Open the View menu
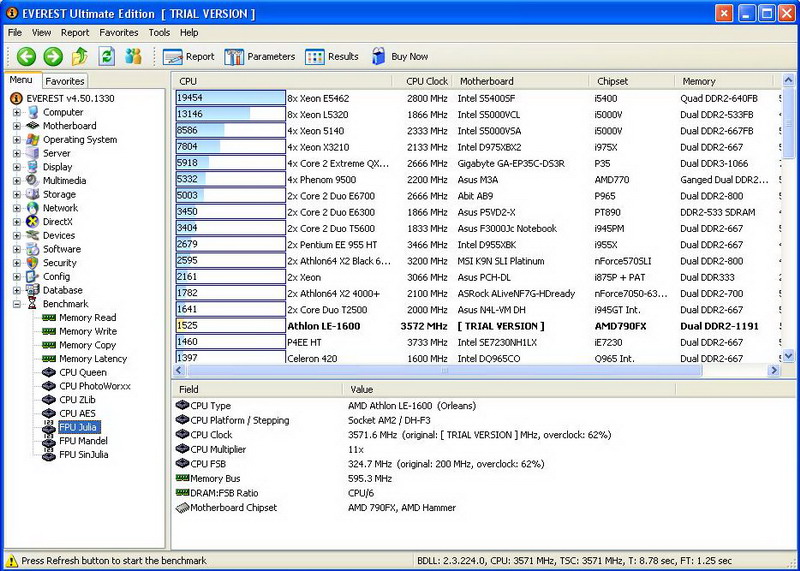 point(41,33)
